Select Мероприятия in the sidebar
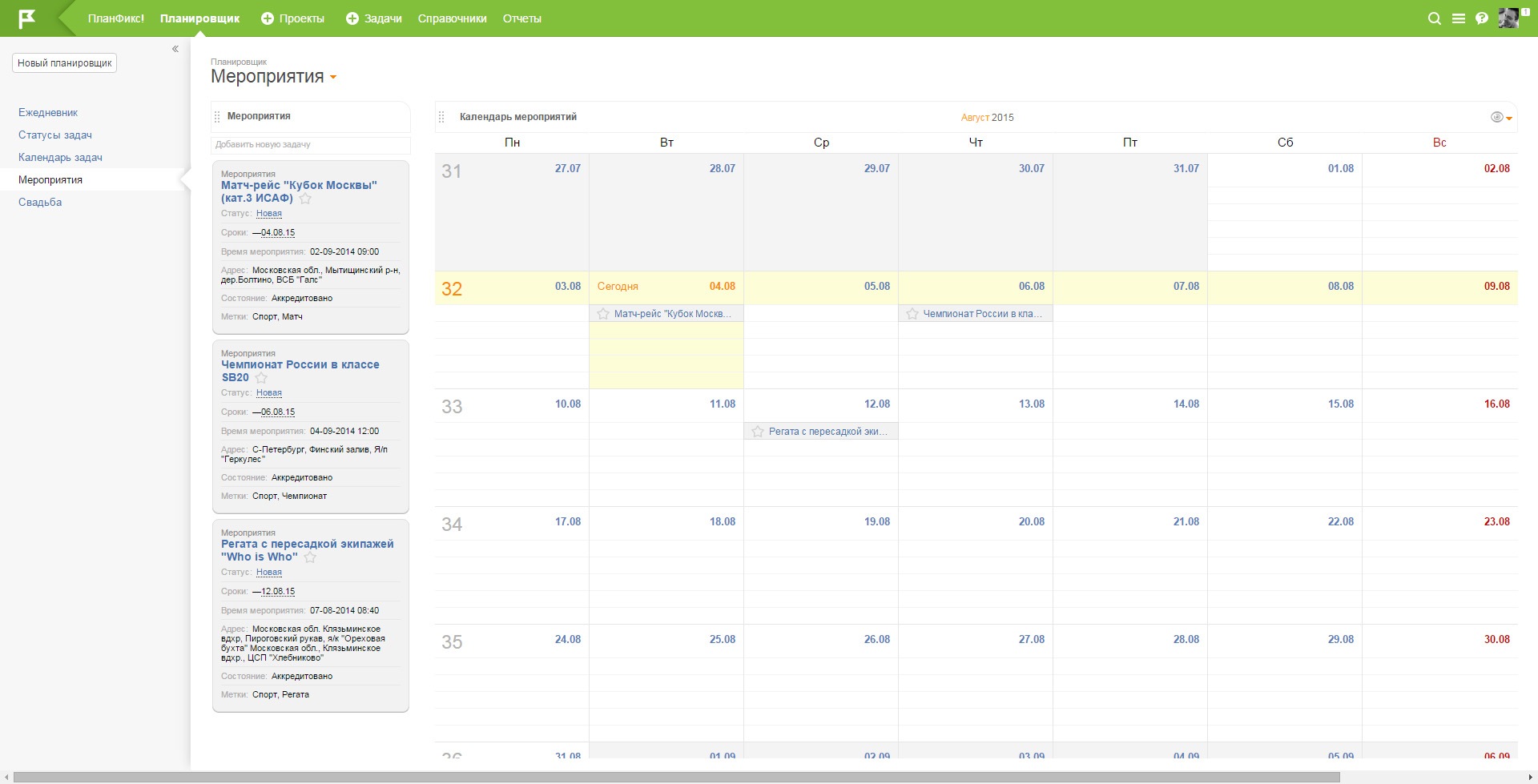The height and width of the screenshot is (784, 1538). 50,180
